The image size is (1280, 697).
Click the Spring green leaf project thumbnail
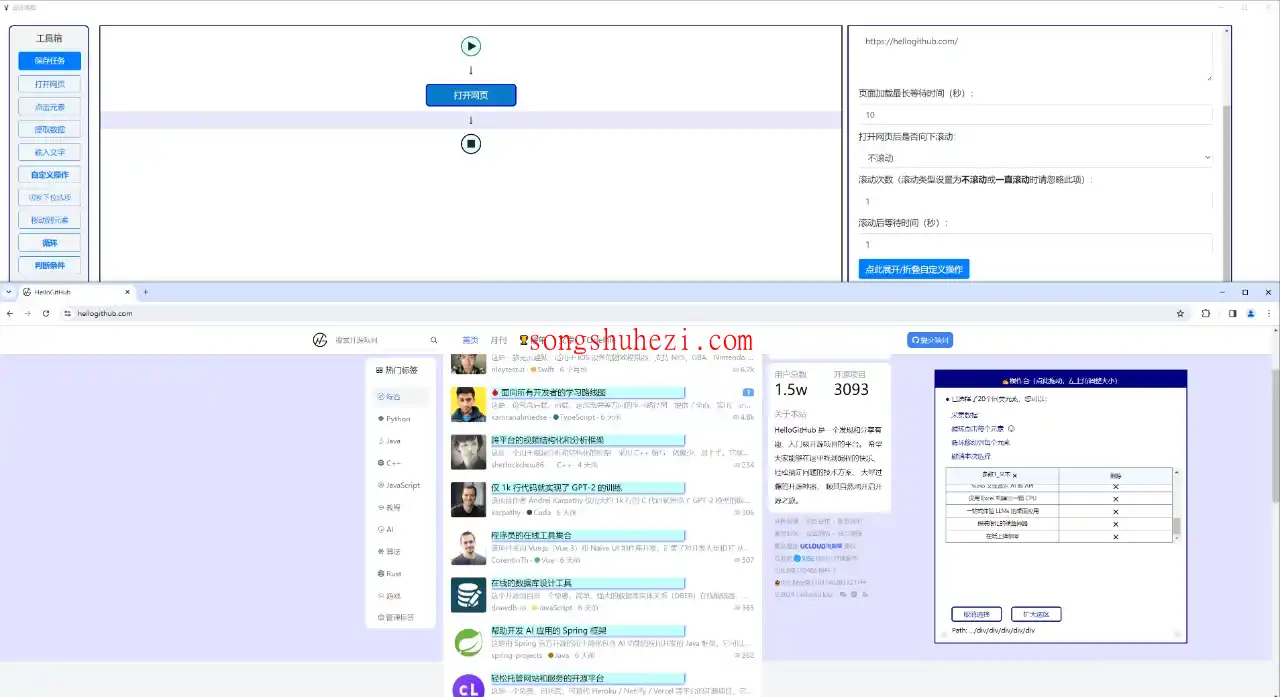coord(468,643)
